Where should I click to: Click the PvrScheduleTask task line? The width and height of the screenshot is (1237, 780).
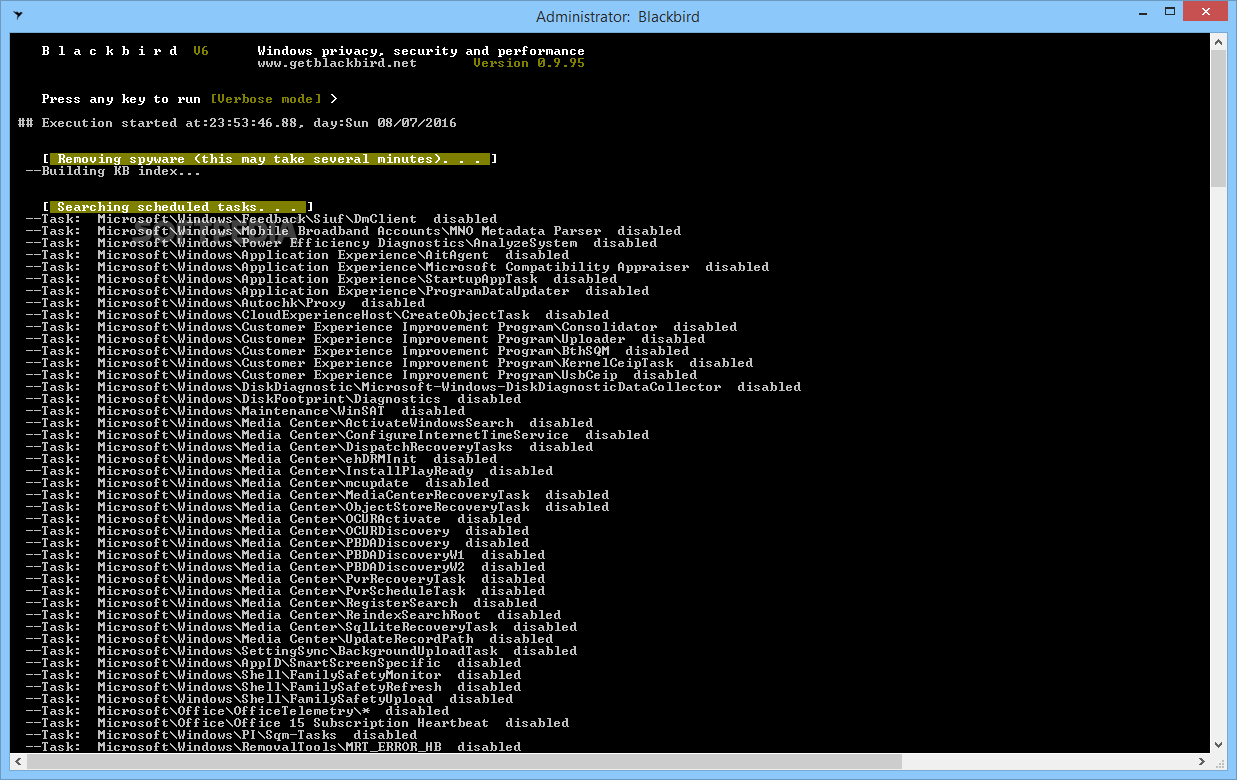click(x=285, y=591)
